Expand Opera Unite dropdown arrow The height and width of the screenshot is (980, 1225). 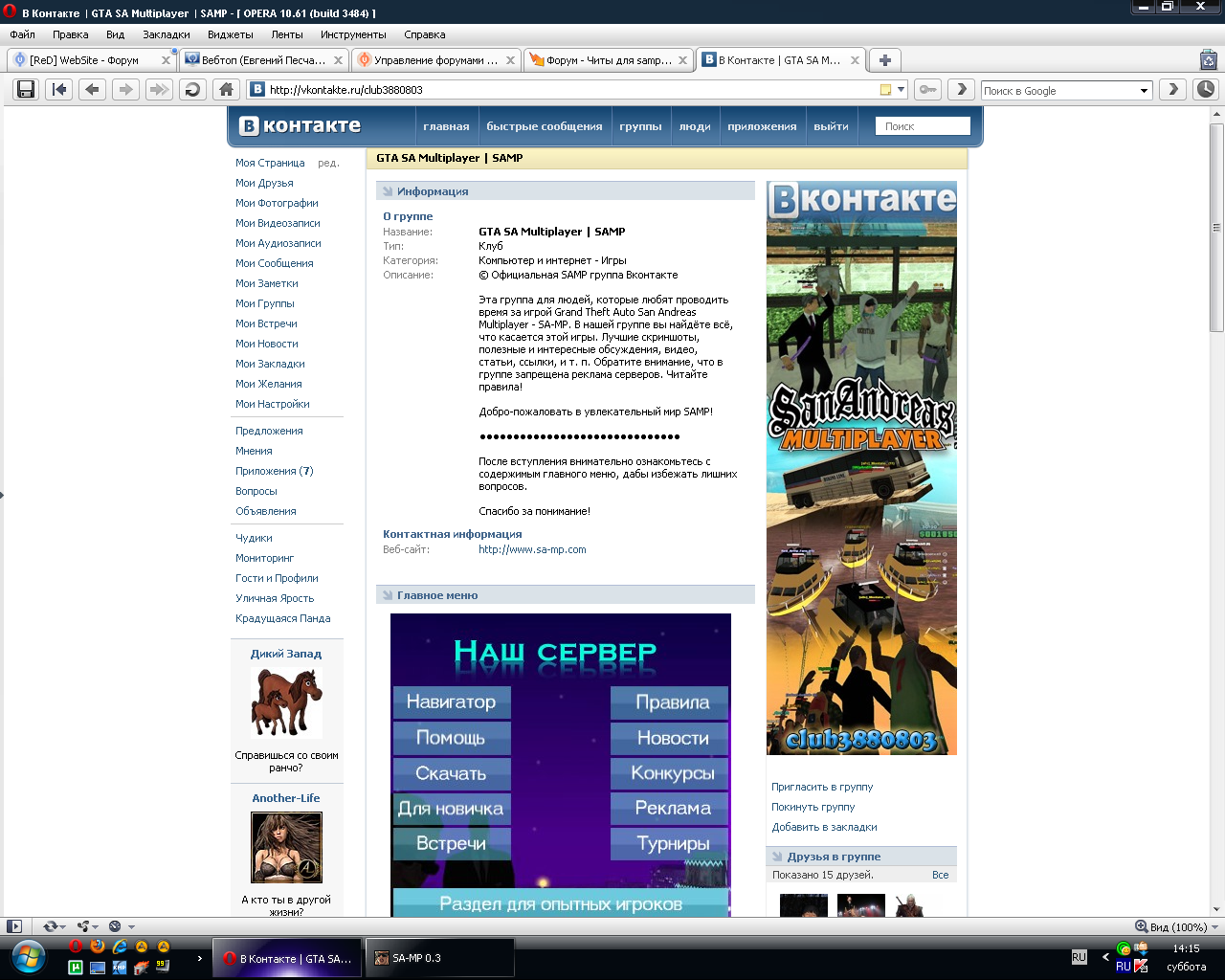96,926
